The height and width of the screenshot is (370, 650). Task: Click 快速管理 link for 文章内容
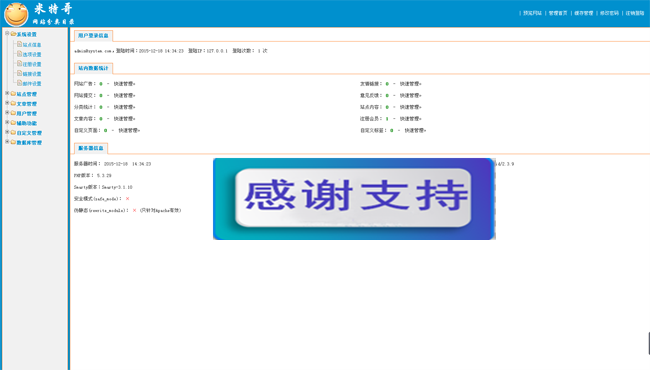124,118
